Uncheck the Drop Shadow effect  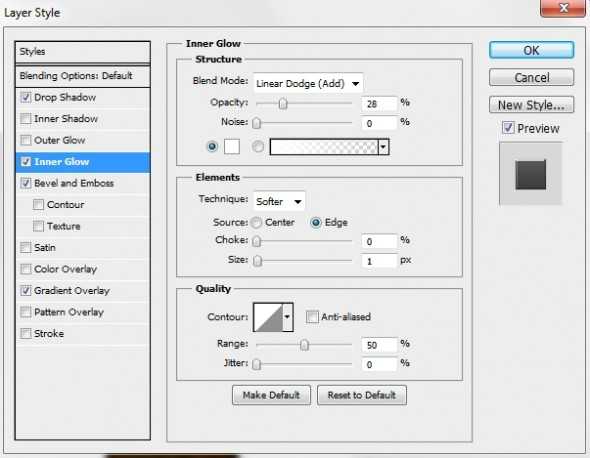(26, 97)
